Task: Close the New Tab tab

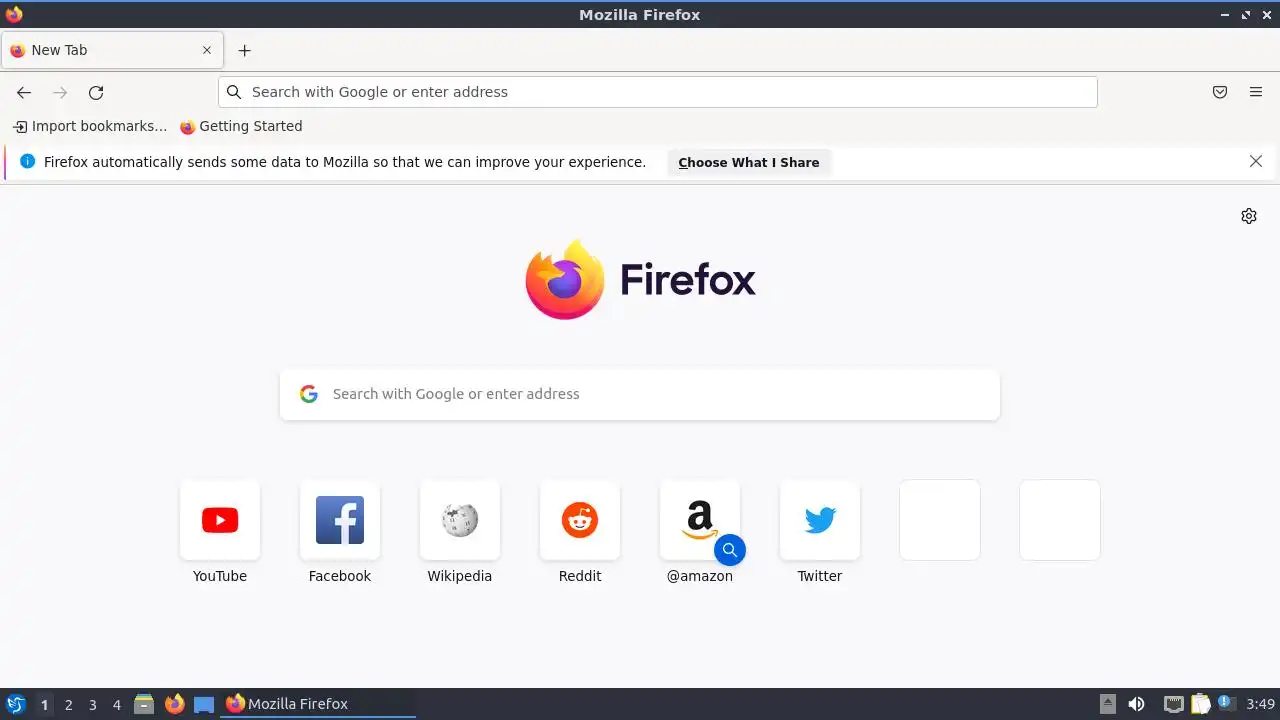Action: [207, 50]
